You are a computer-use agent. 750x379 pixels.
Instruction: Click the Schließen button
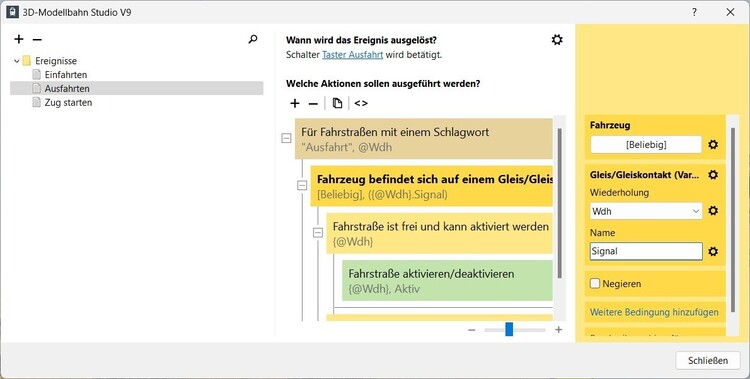[708, 360]
